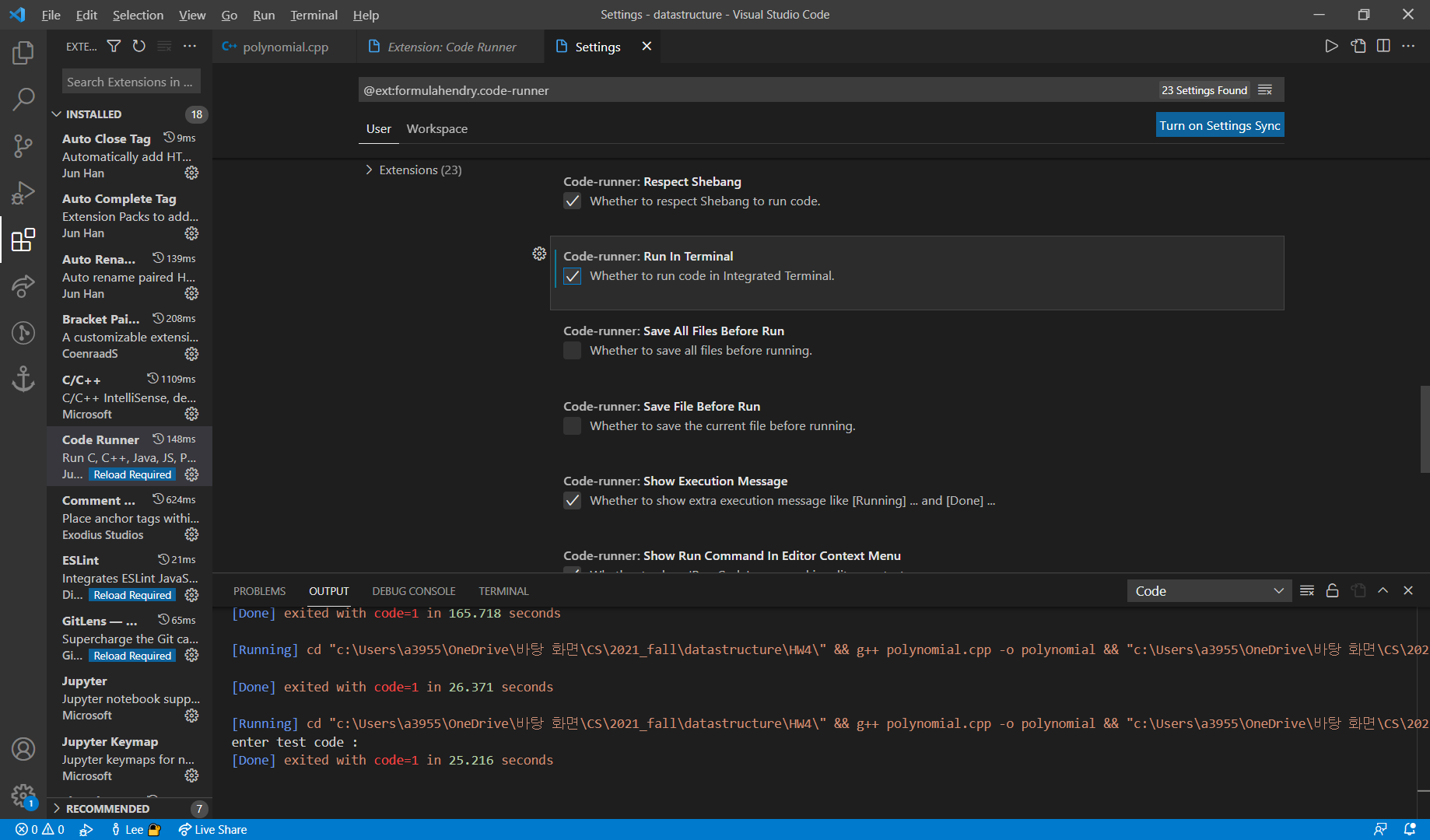Image resolution: width=1430 pixels, height=840 pixels.
Task: Collapse the INSTALLED extensions section
Action: pos(129,114)
